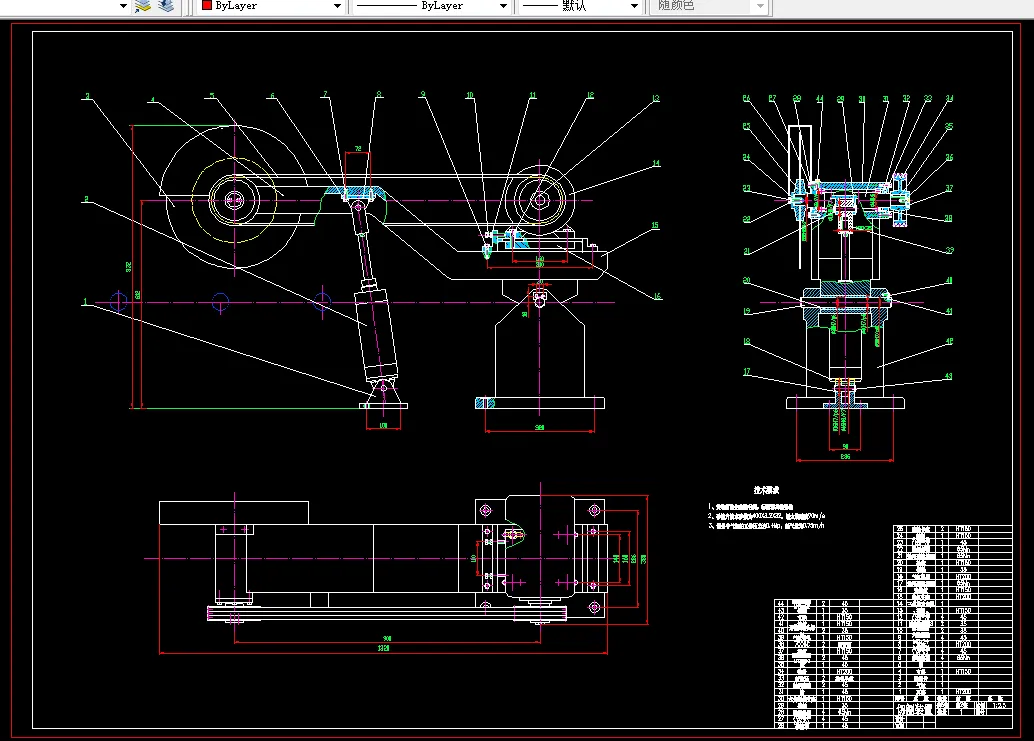Expand the color control ByLayer dropdown
This screenshot has width=1034, height=741.
click(x=337, y=6)
